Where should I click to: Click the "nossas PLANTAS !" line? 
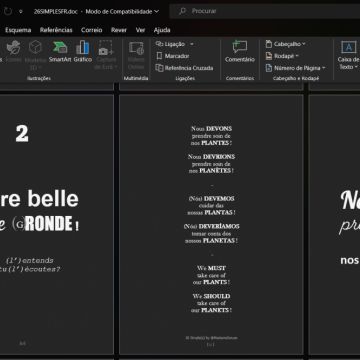pyautogui.click(x=211, y=212)
